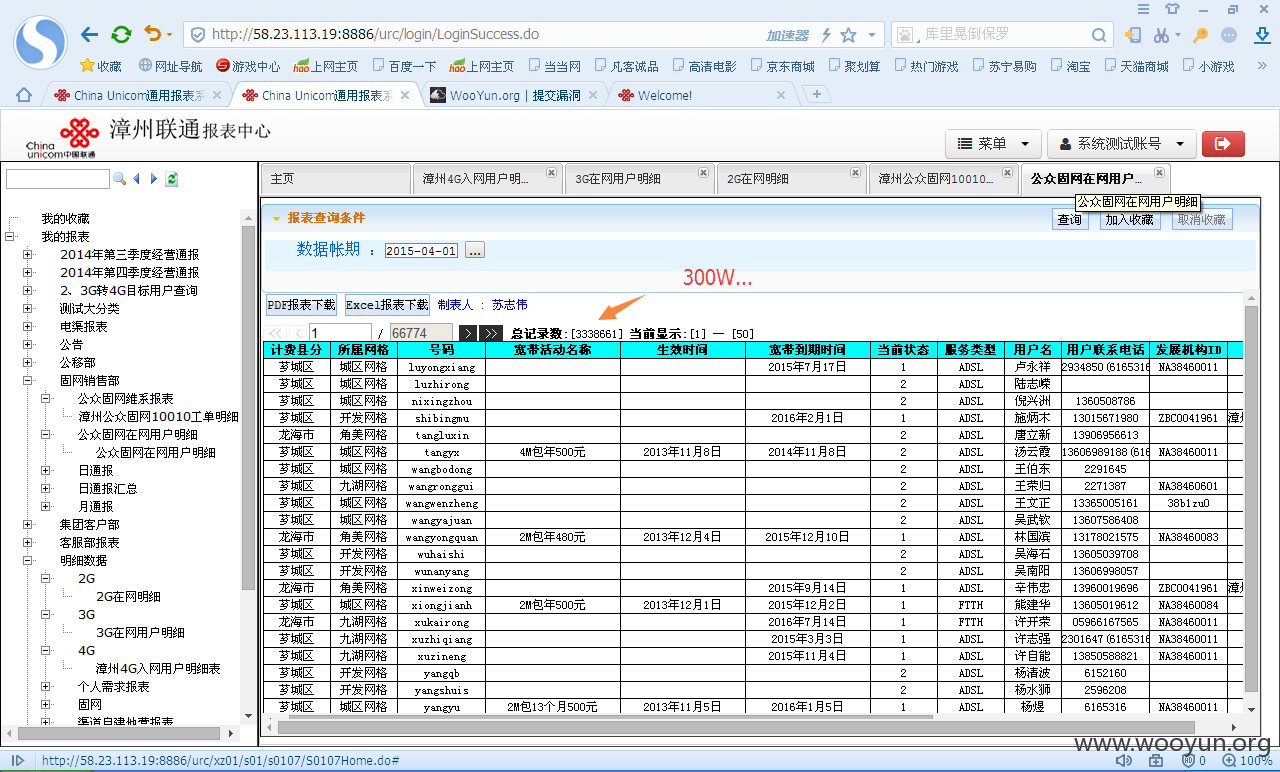Click the download arrow icon top right
This screenshot has width=1280, height=772.
pyautogui.click(x=1262, y=35)
